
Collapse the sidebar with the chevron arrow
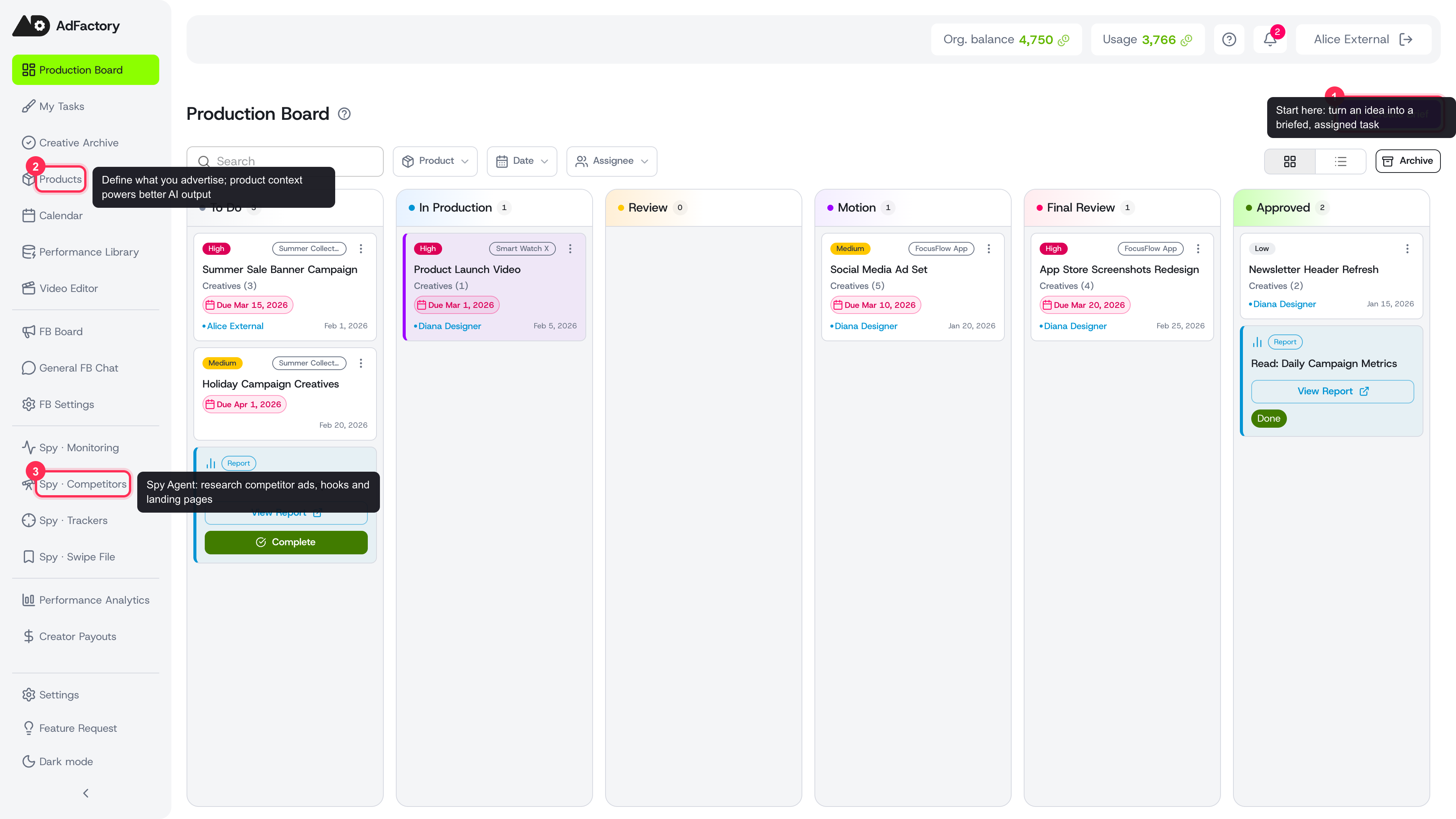[x=86, y=793]
